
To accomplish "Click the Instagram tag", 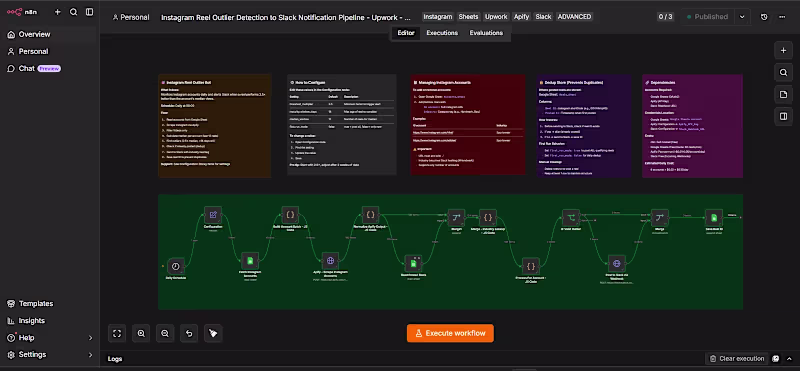I will [438, 17].
